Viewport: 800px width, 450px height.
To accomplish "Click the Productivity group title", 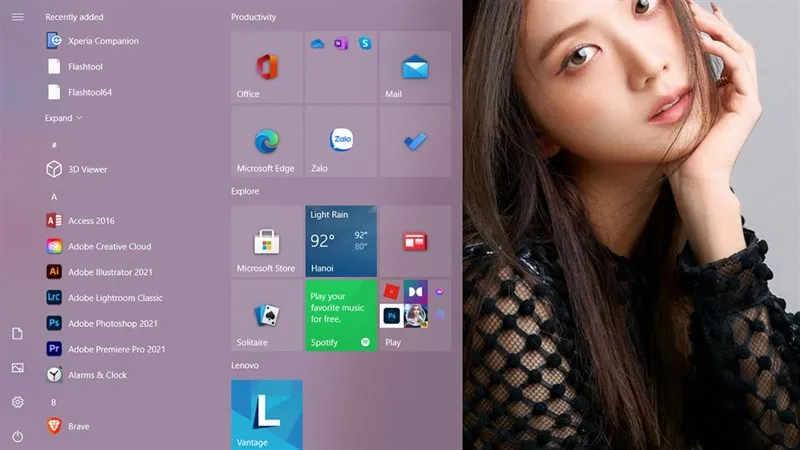I will [x=253, y=17].
